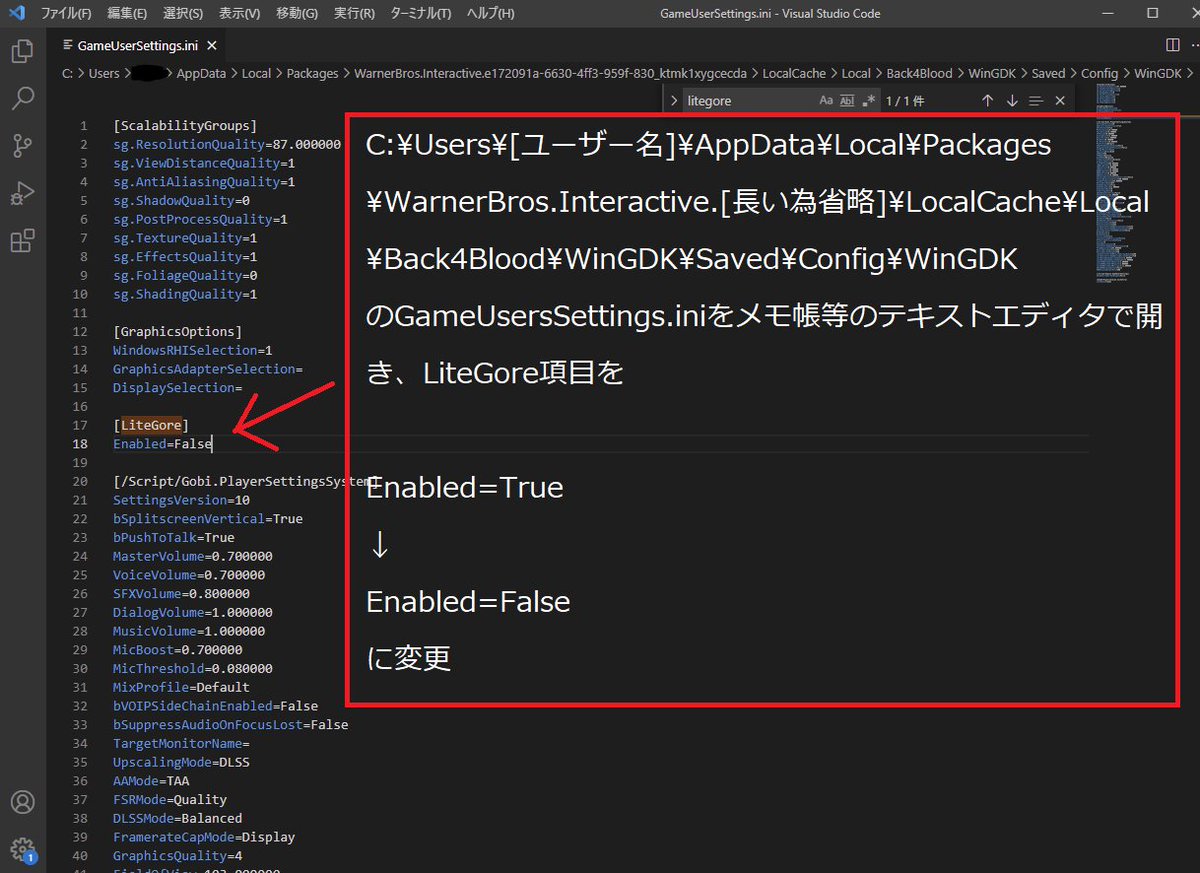1200x873 pixels.
Task: Open the Config breadcrumb segment
Action: pos(1099,73)
